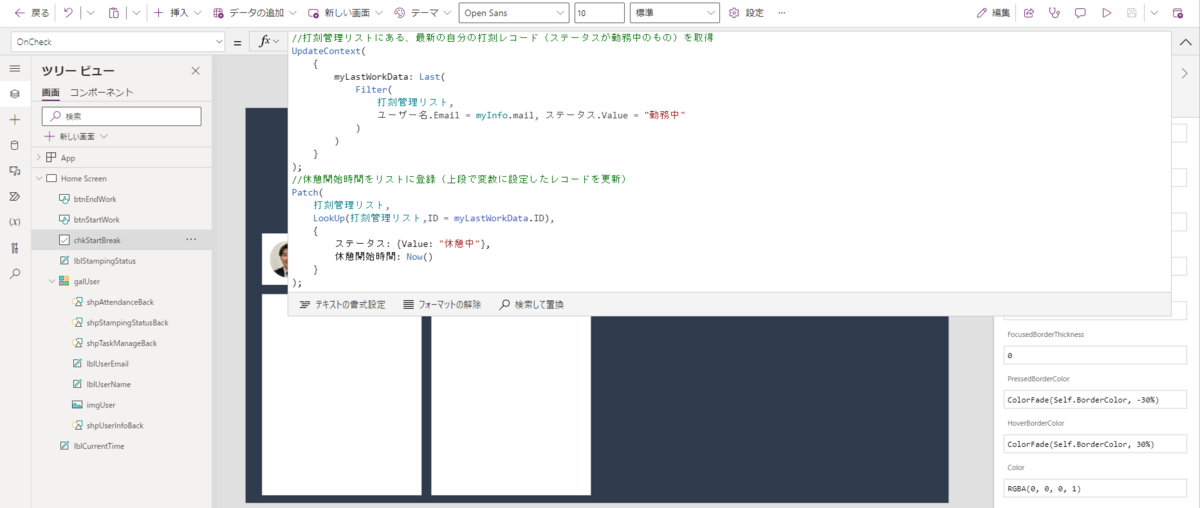Viewport: 1200px width, 508px height.
Task: Click the insert plus icon in left rail
Action: (15, 120)
